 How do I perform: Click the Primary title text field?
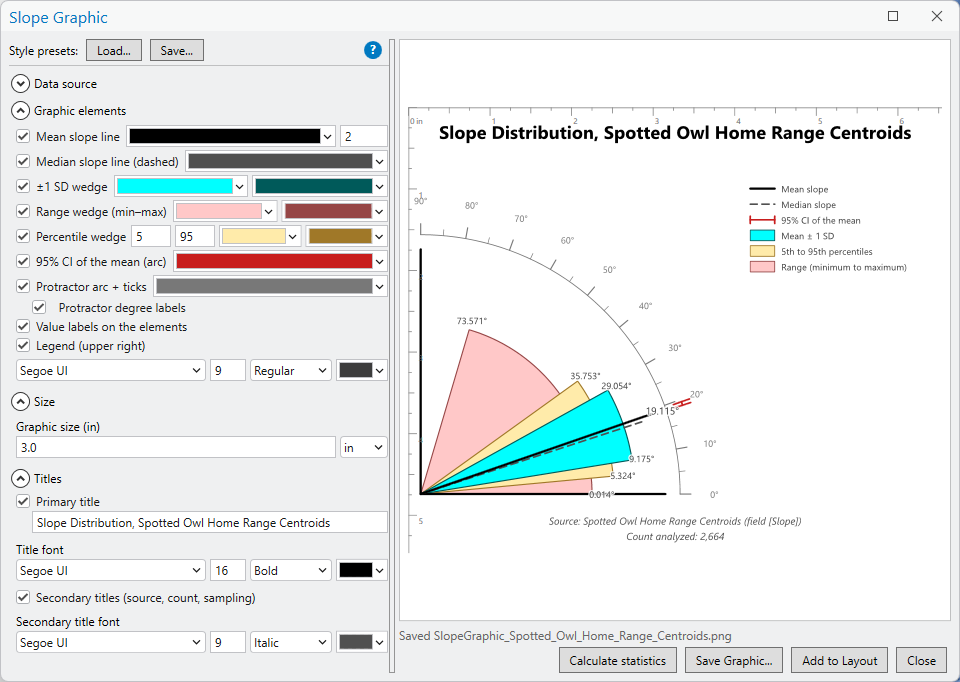pos(209,523)
